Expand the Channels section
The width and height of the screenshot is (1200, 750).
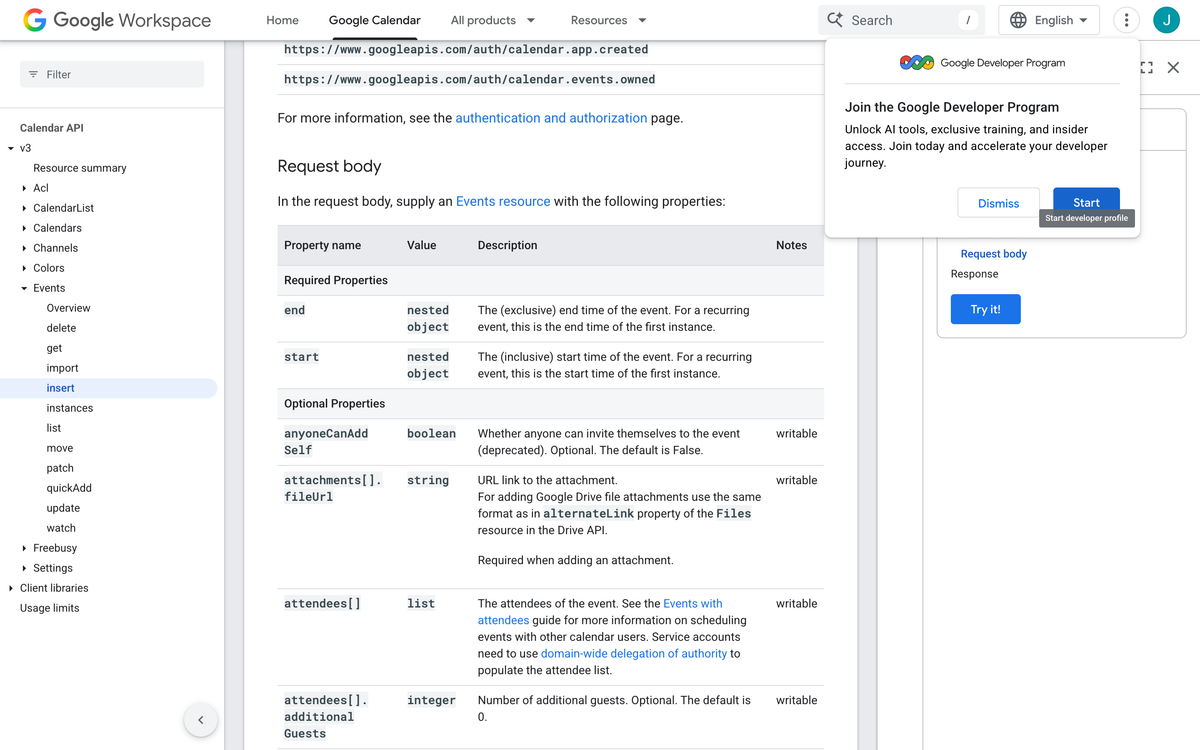click(24, 248)
